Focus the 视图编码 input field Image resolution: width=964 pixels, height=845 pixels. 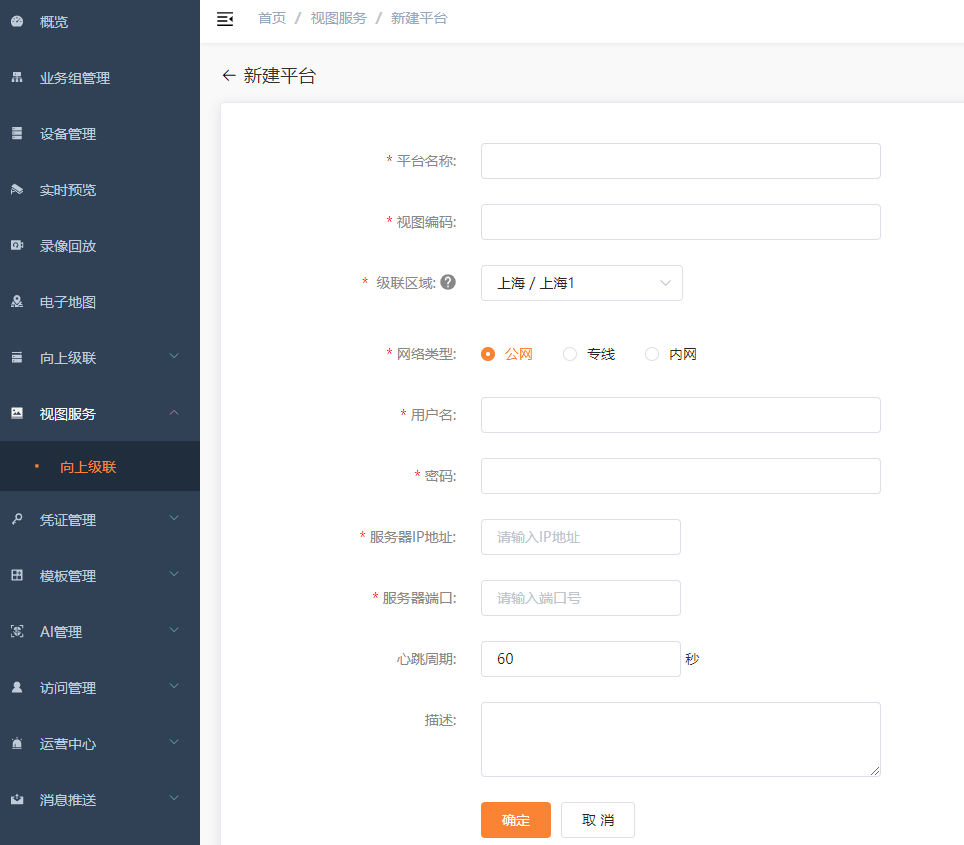(681, 222)
